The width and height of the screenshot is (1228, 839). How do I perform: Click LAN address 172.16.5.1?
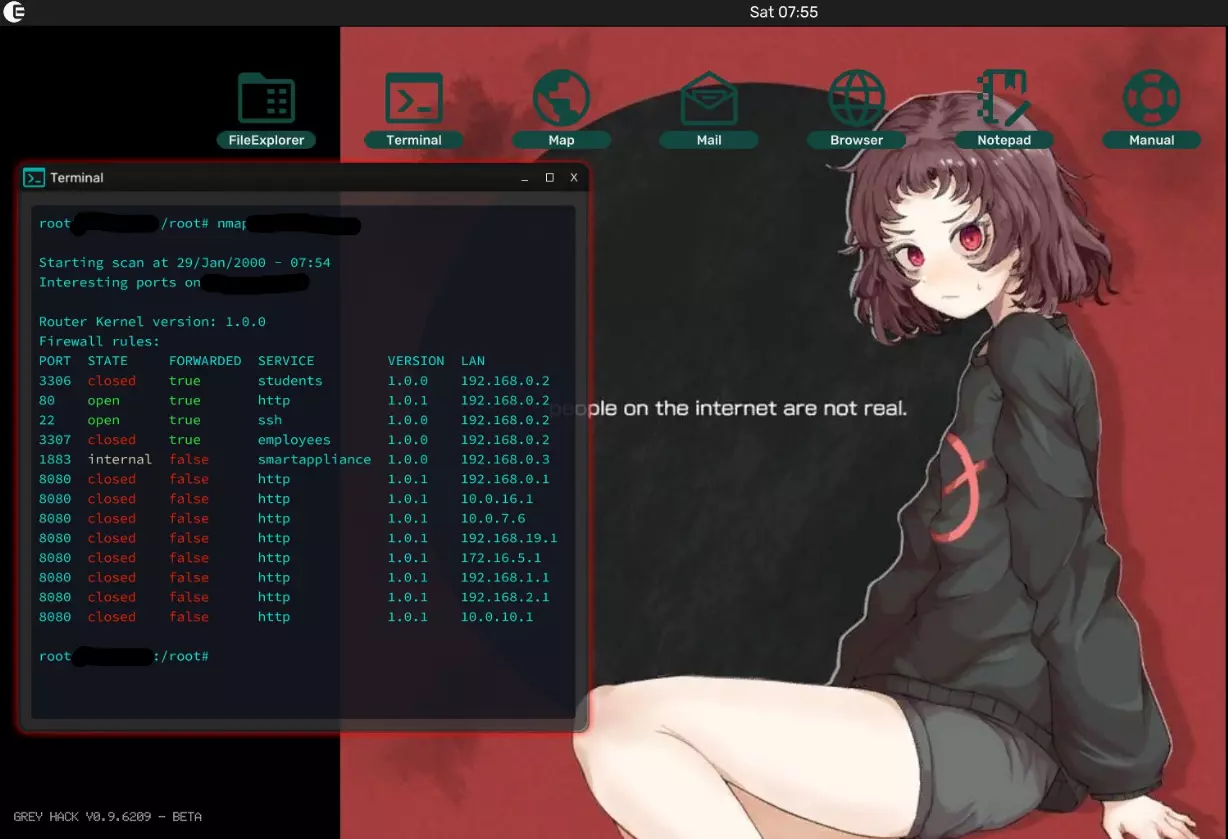coord(501,558)
